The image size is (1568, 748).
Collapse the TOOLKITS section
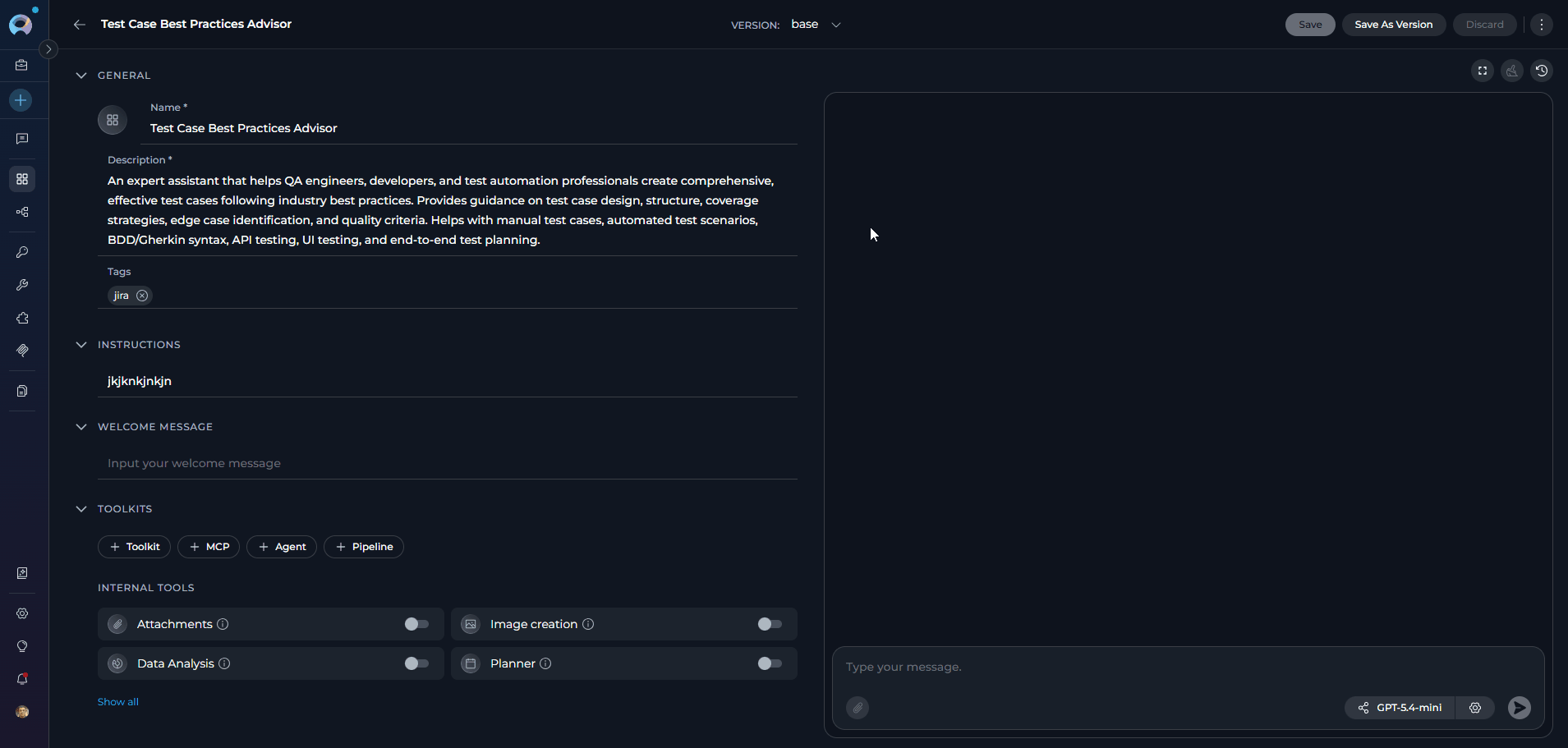80,509
